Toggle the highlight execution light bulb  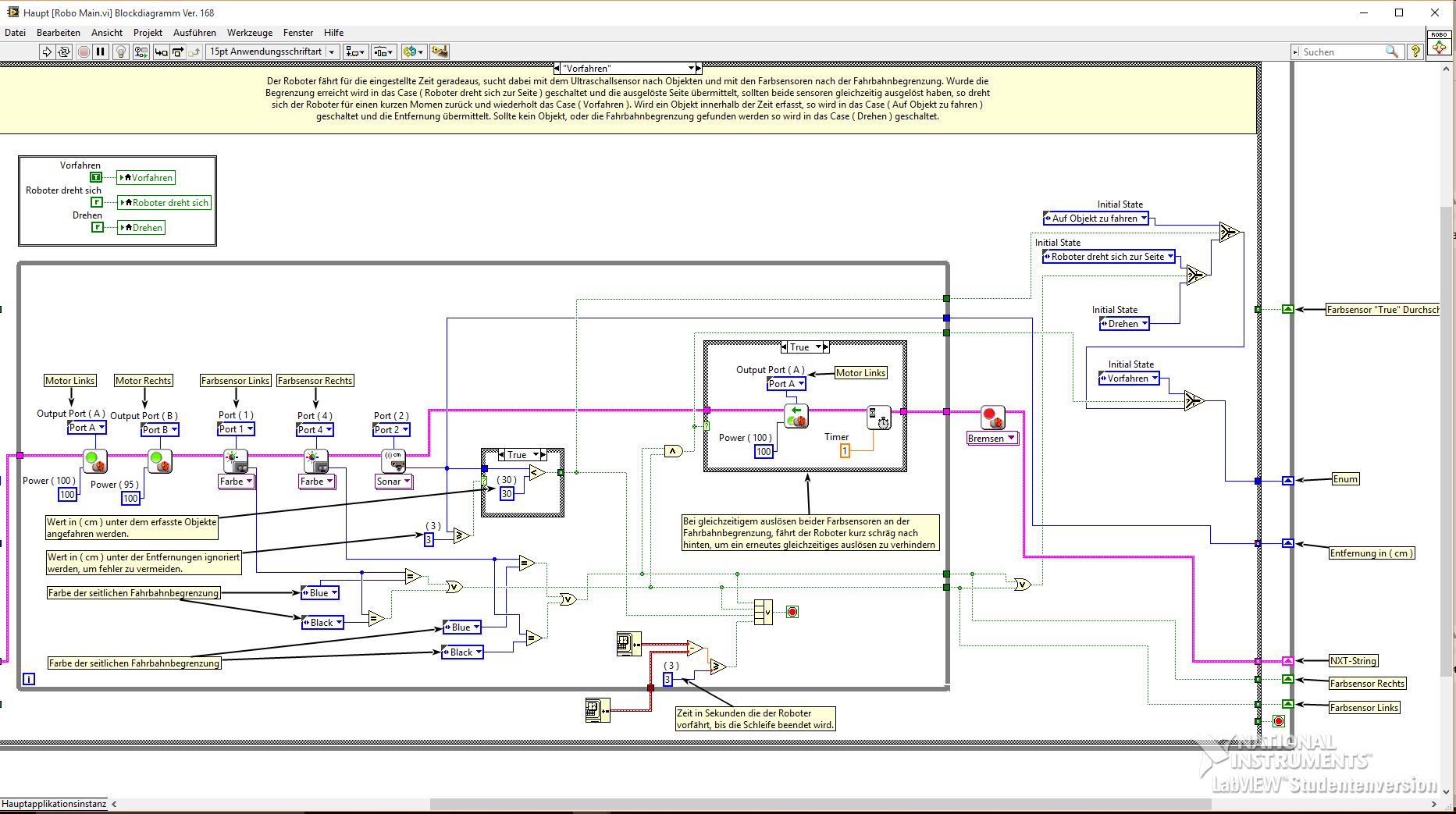121,52
